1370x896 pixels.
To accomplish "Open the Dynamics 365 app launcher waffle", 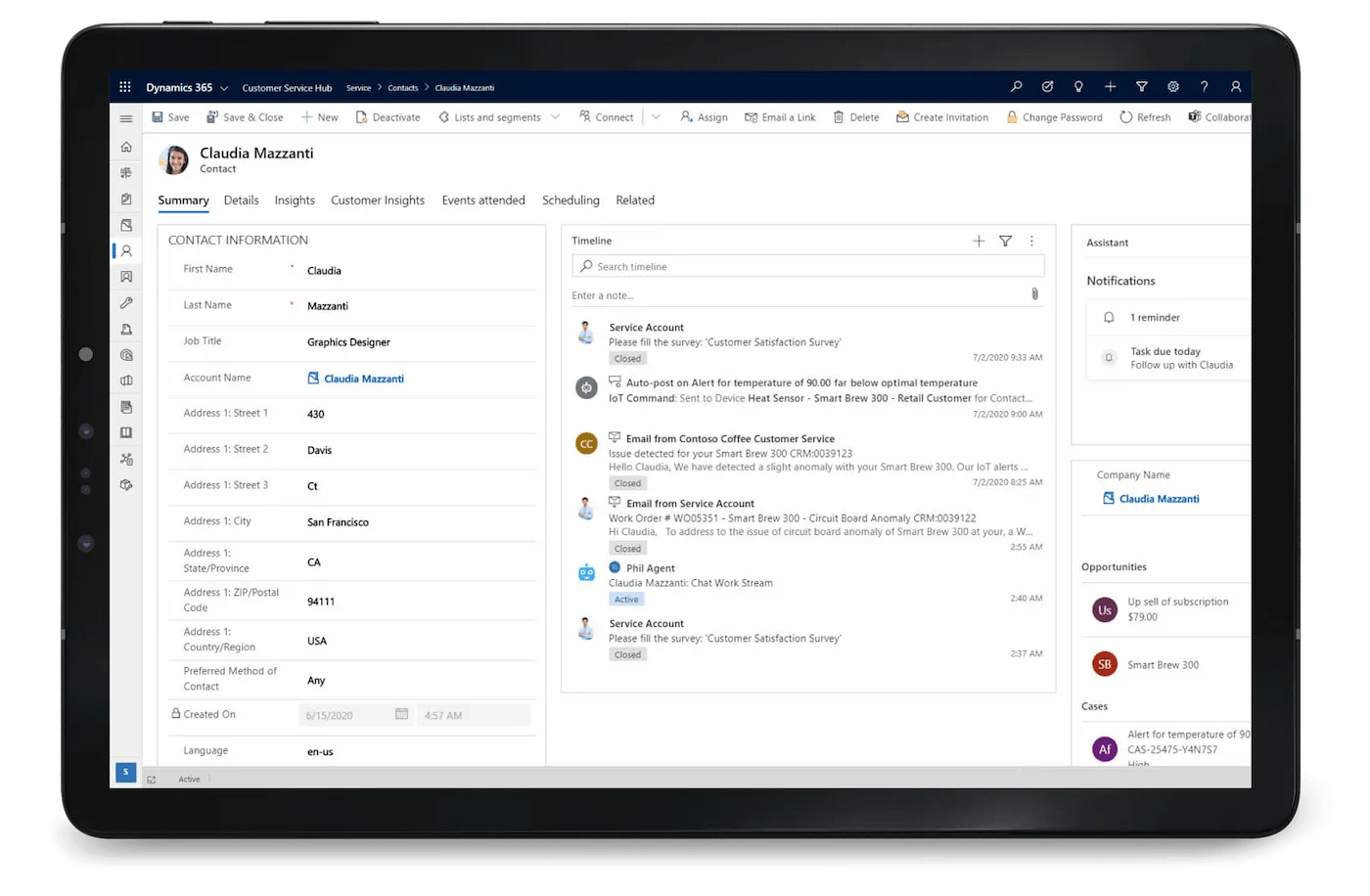I will tap(125, 87).
